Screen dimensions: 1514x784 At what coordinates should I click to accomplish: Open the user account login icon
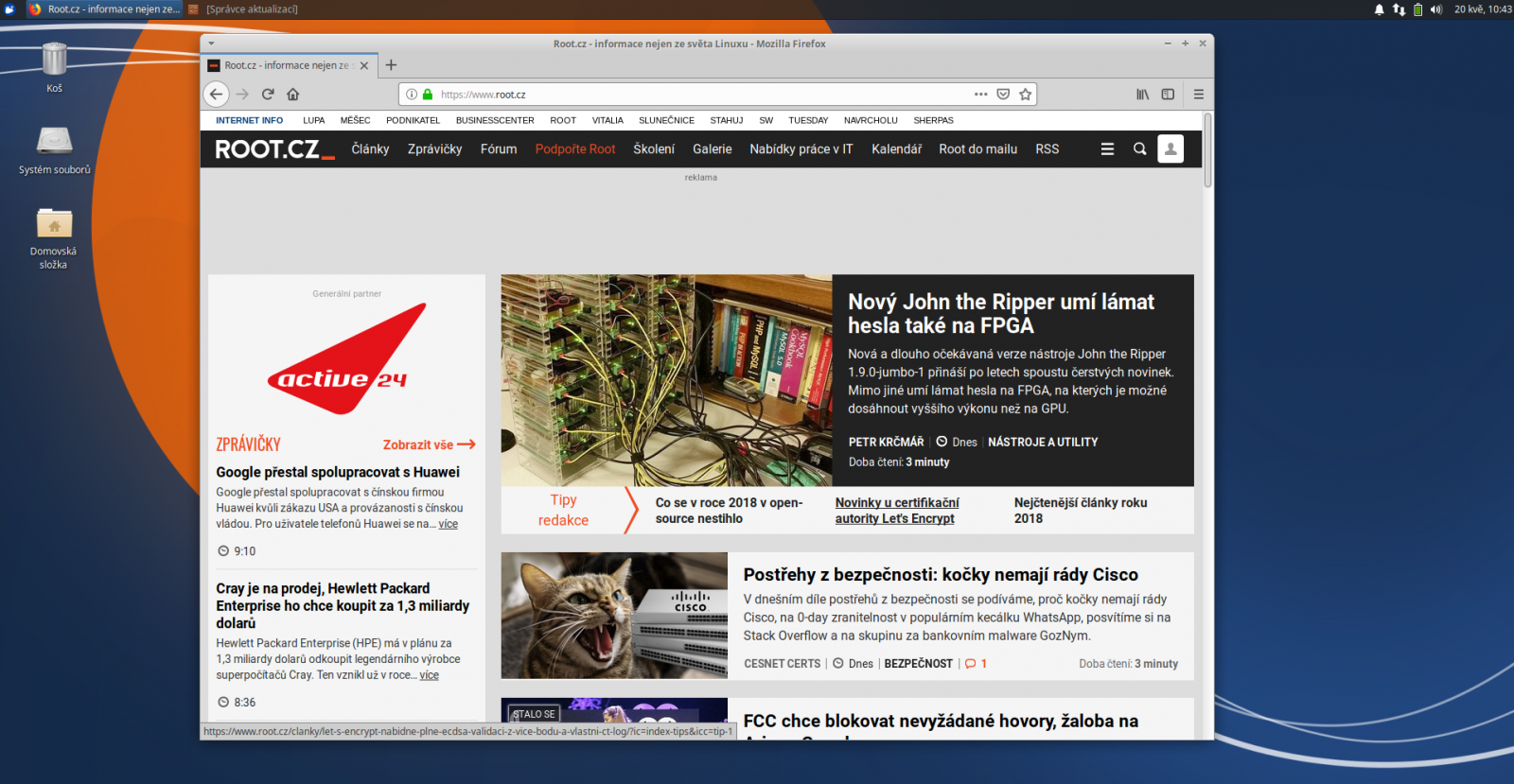1171,149
